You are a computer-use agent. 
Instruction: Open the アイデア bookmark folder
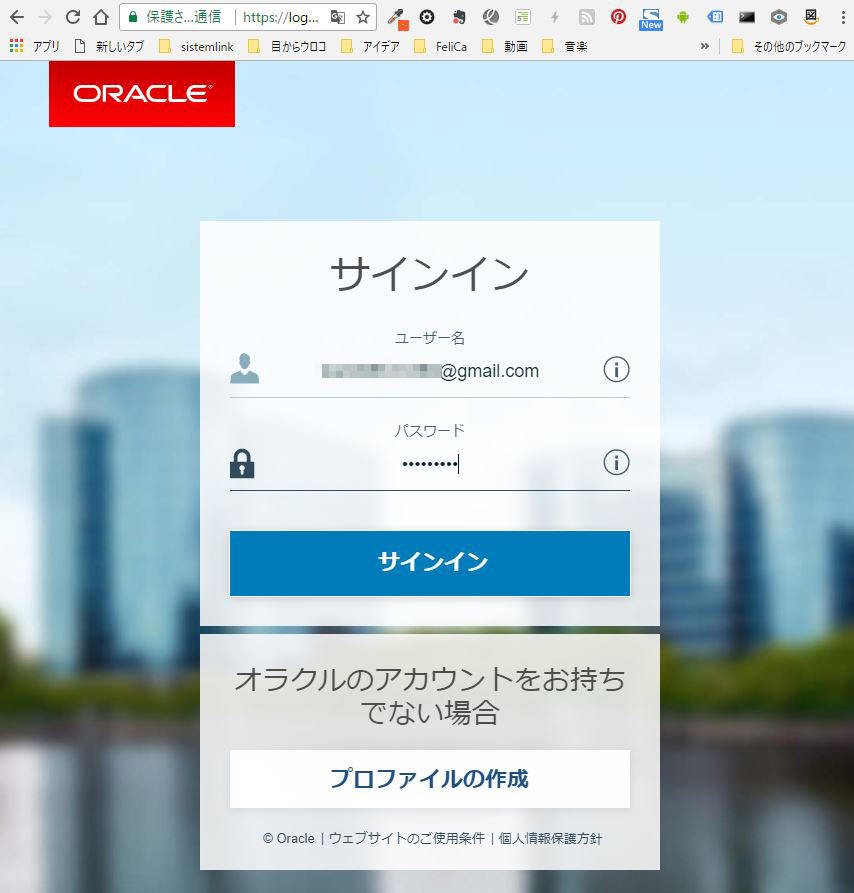click(370, 46)
